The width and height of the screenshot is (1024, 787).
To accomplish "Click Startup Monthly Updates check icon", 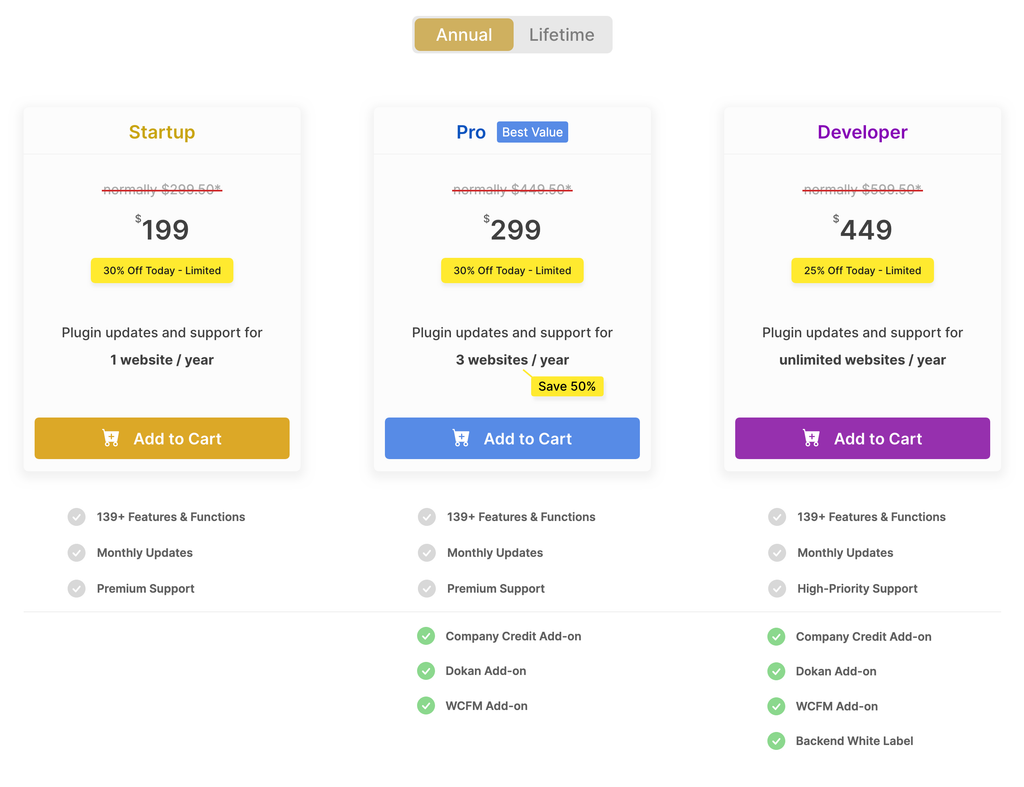I will point(76,553).
